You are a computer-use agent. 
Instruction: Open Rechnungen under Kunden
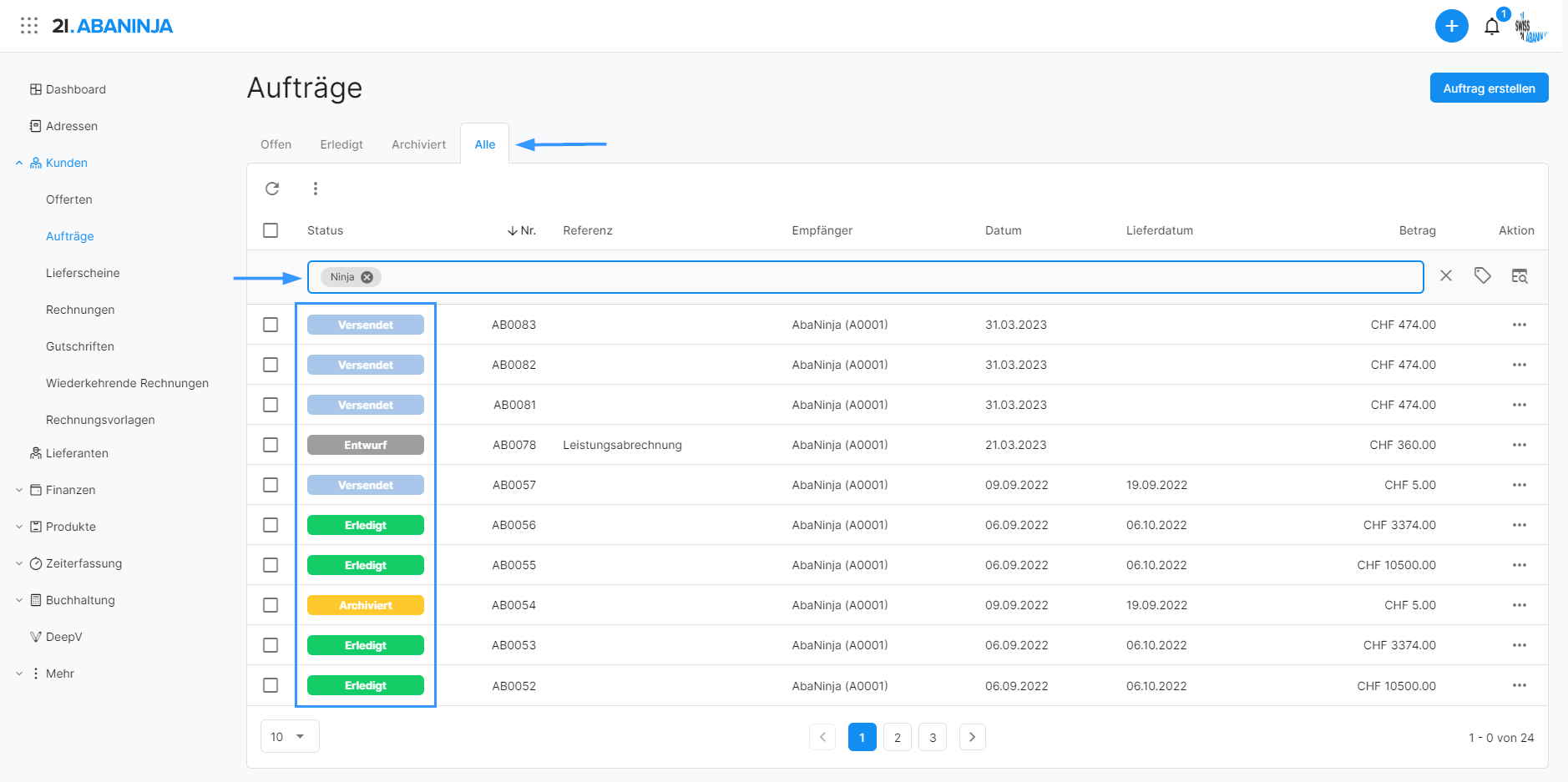pos(80,310)
